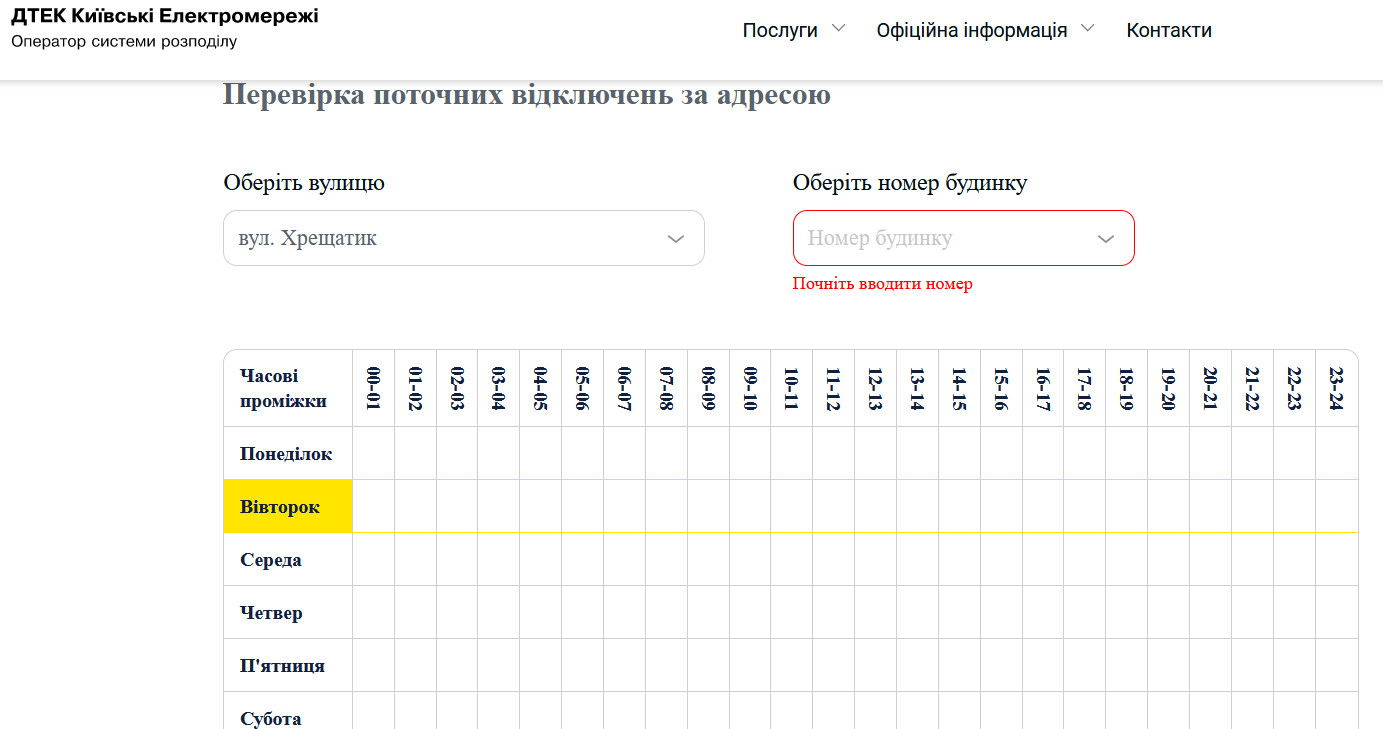Image resolution: width=1383 pixels, height=729 pixels.
Task: Click the 00-01 time column header
Action: 374,389
